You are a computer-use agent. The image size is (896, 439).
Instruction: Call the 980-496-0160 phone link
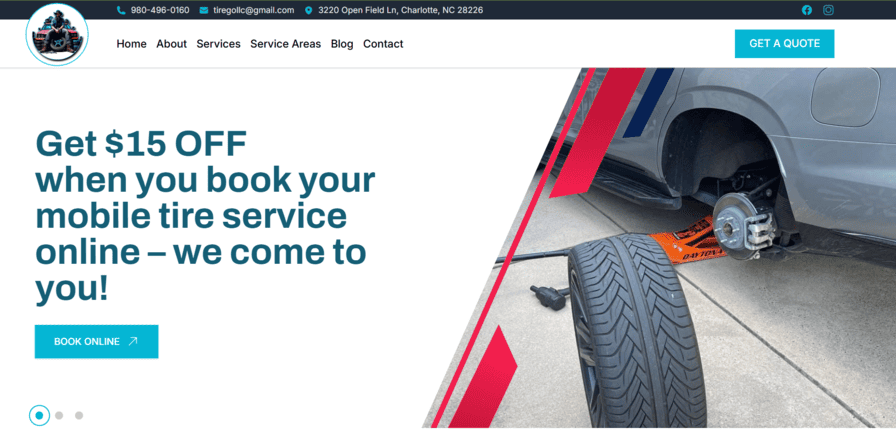coord(160,10)
